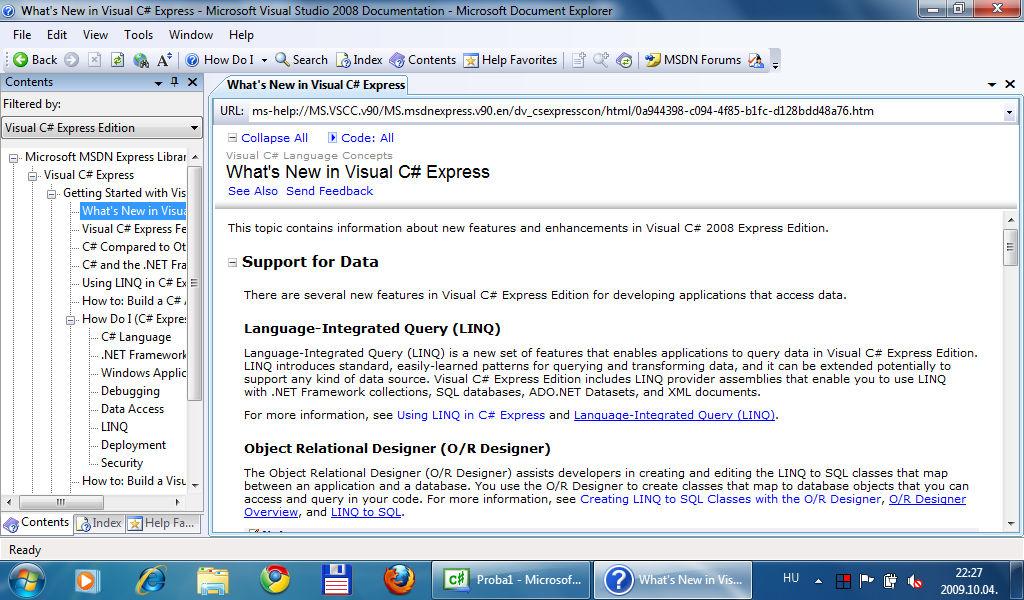Open Search from the toolbar
Screen dimensions: 1024x600
click(x=301, y=60)
